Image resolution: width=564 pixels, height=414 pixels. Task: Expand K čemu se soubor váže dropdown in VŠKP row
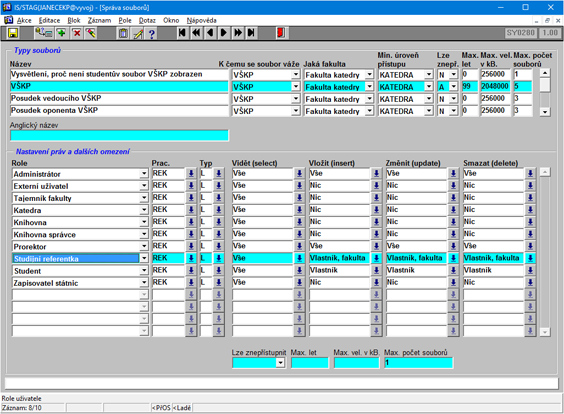(x=296, y=87)
